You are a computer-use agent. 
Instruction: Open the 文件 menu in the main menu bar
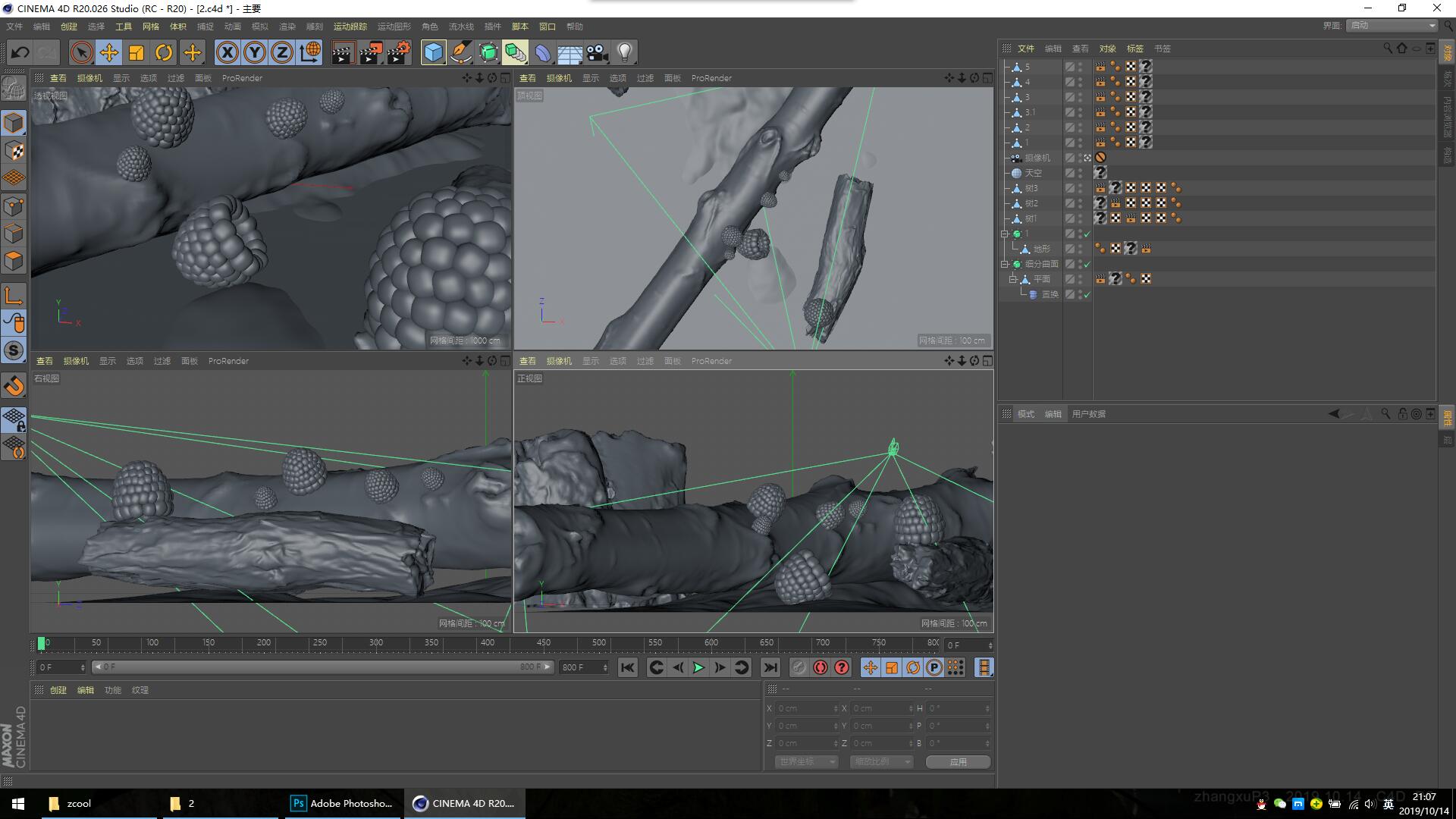pos(14,27)
